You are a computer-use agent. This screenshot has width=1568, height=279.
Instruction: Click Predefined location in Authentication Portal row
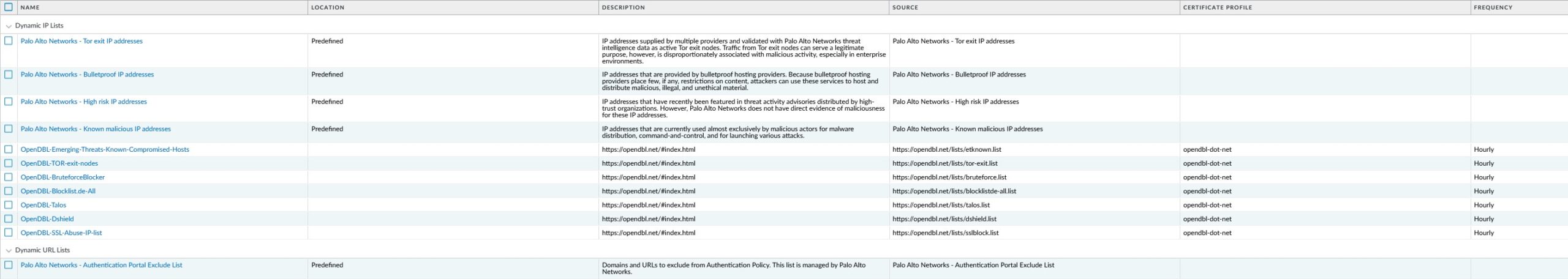click(327, 265)
